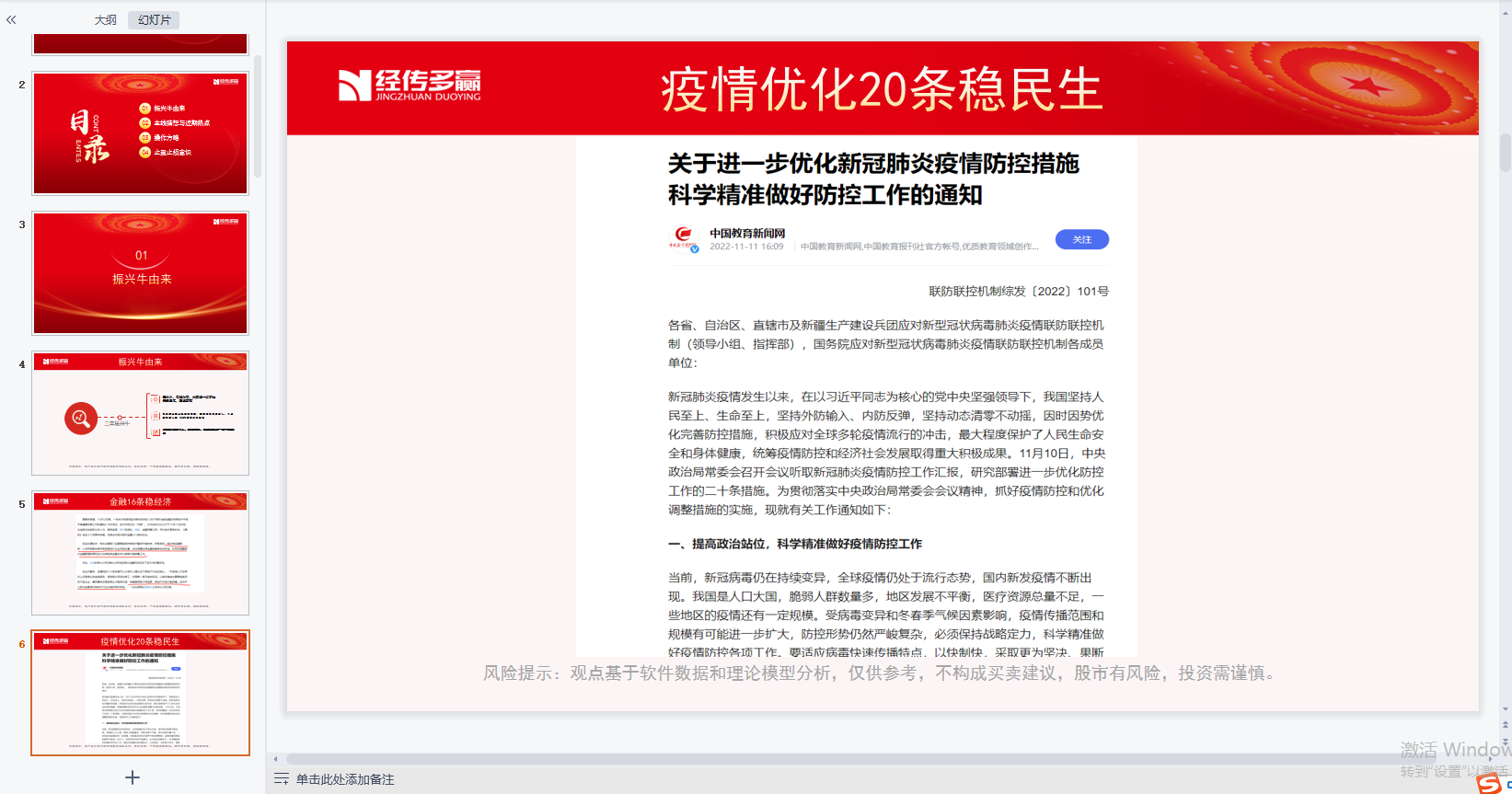Add a new slide with the plus icon

133,777
